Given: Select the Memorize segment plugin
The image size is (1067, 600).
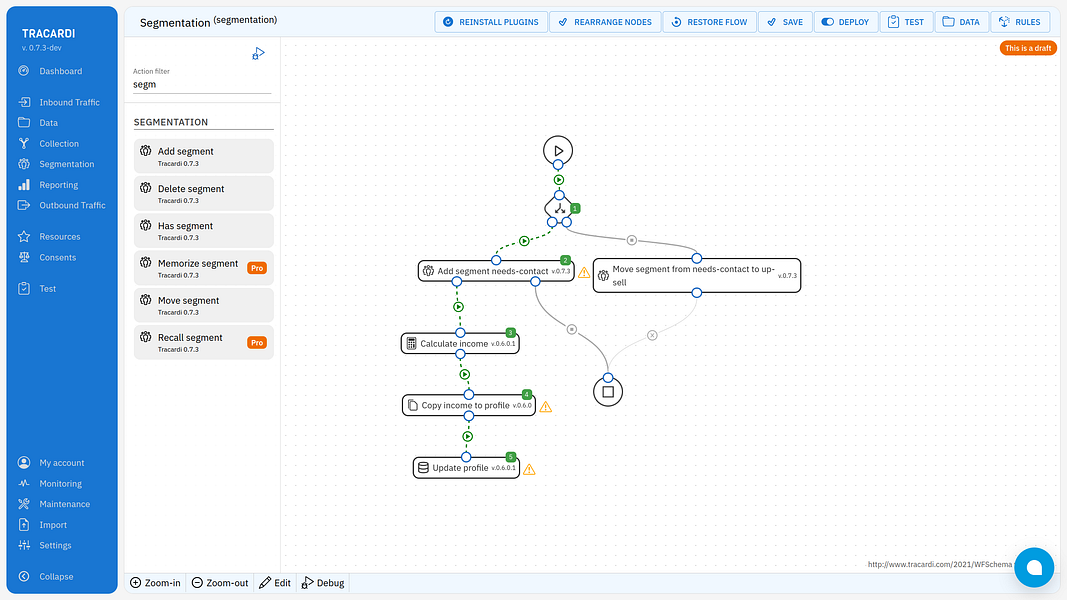Looking at the screenshot, I should (x=203, y=268).
